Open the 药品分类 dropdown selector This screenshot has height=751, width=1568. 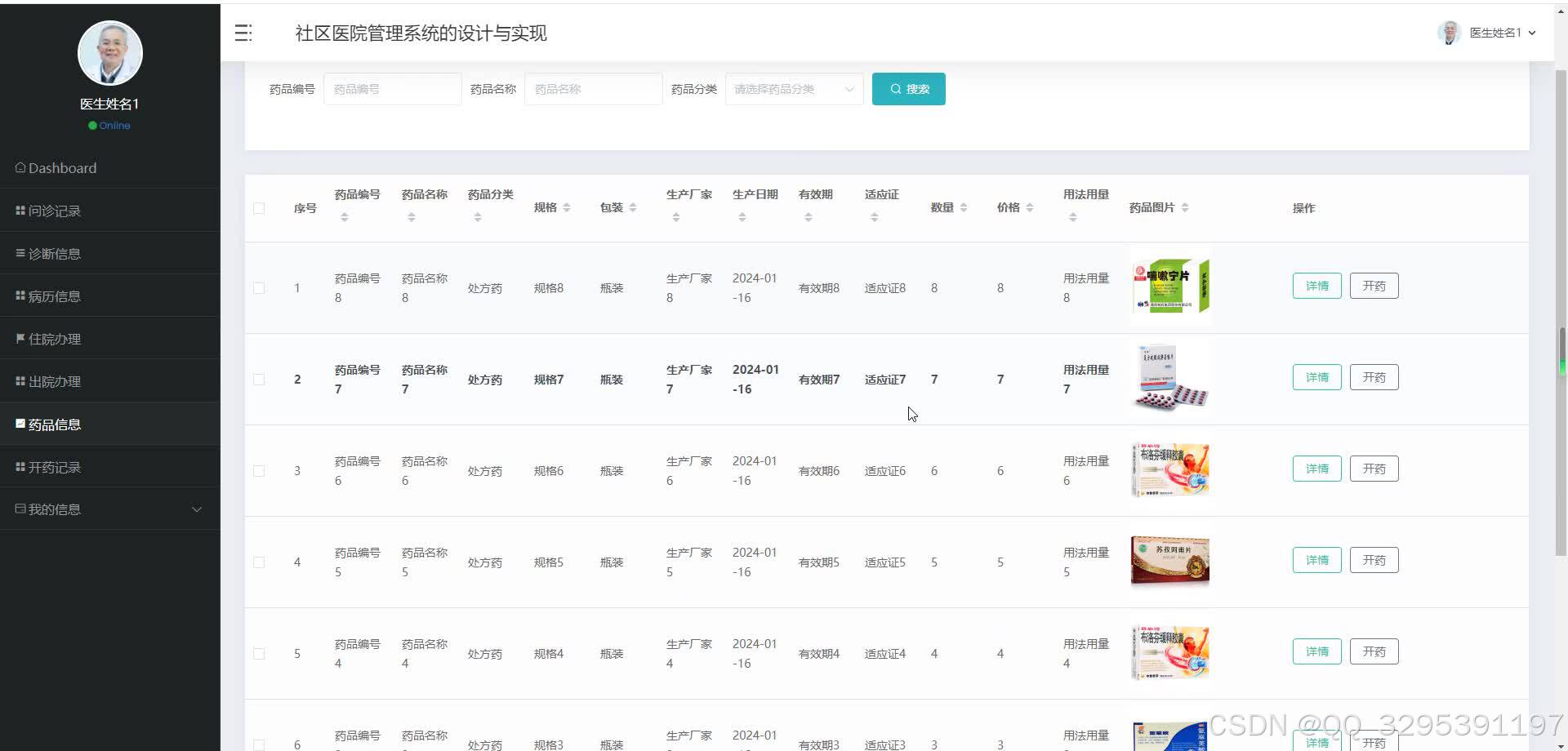pyautogui.click(x=793, y=89)
